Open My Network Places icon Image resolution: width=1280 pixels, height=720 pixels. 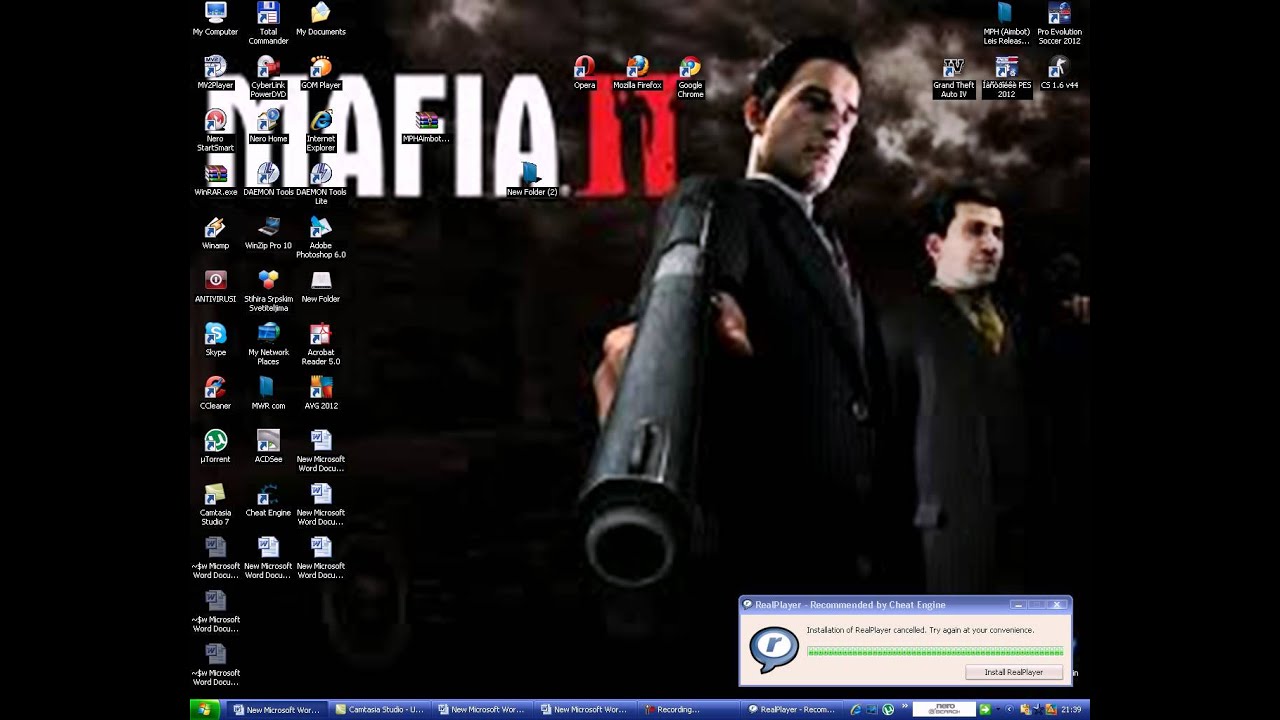268,344
